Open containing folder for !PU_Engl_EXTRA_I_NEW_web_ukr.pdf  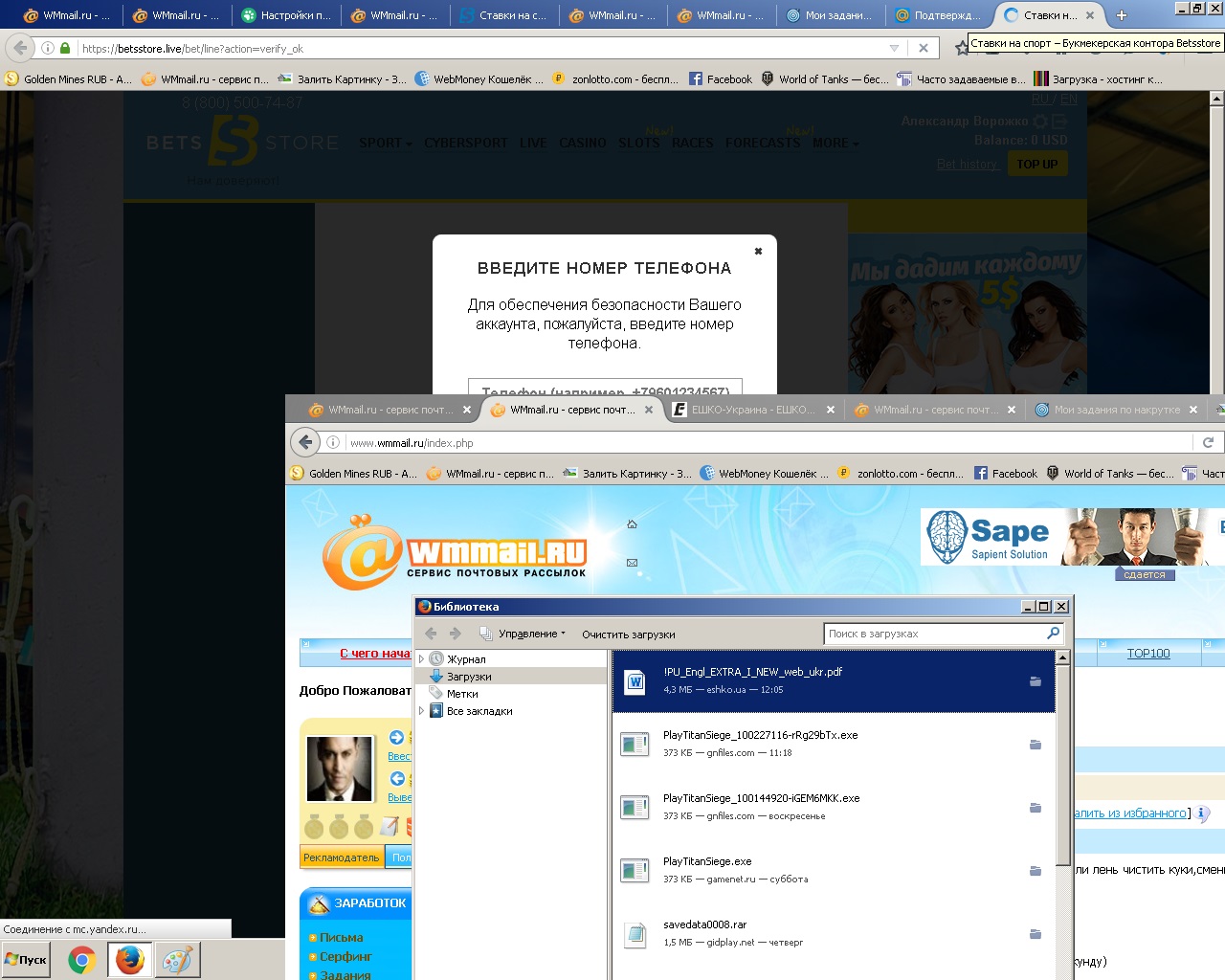[x=1036, y=681]
